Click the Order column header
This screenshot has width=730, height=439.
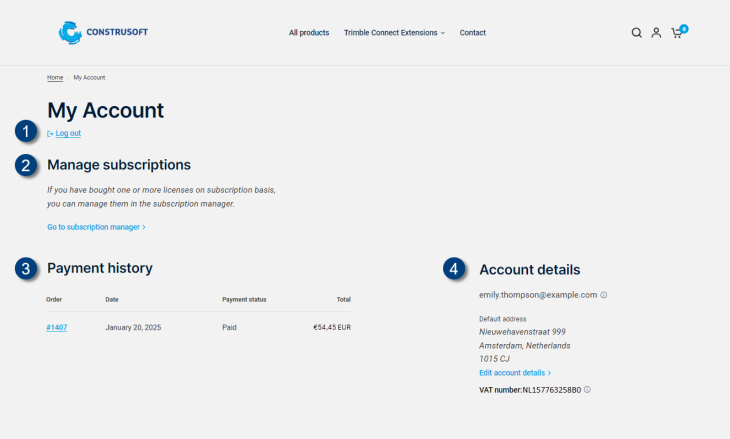tap(54, 299)
